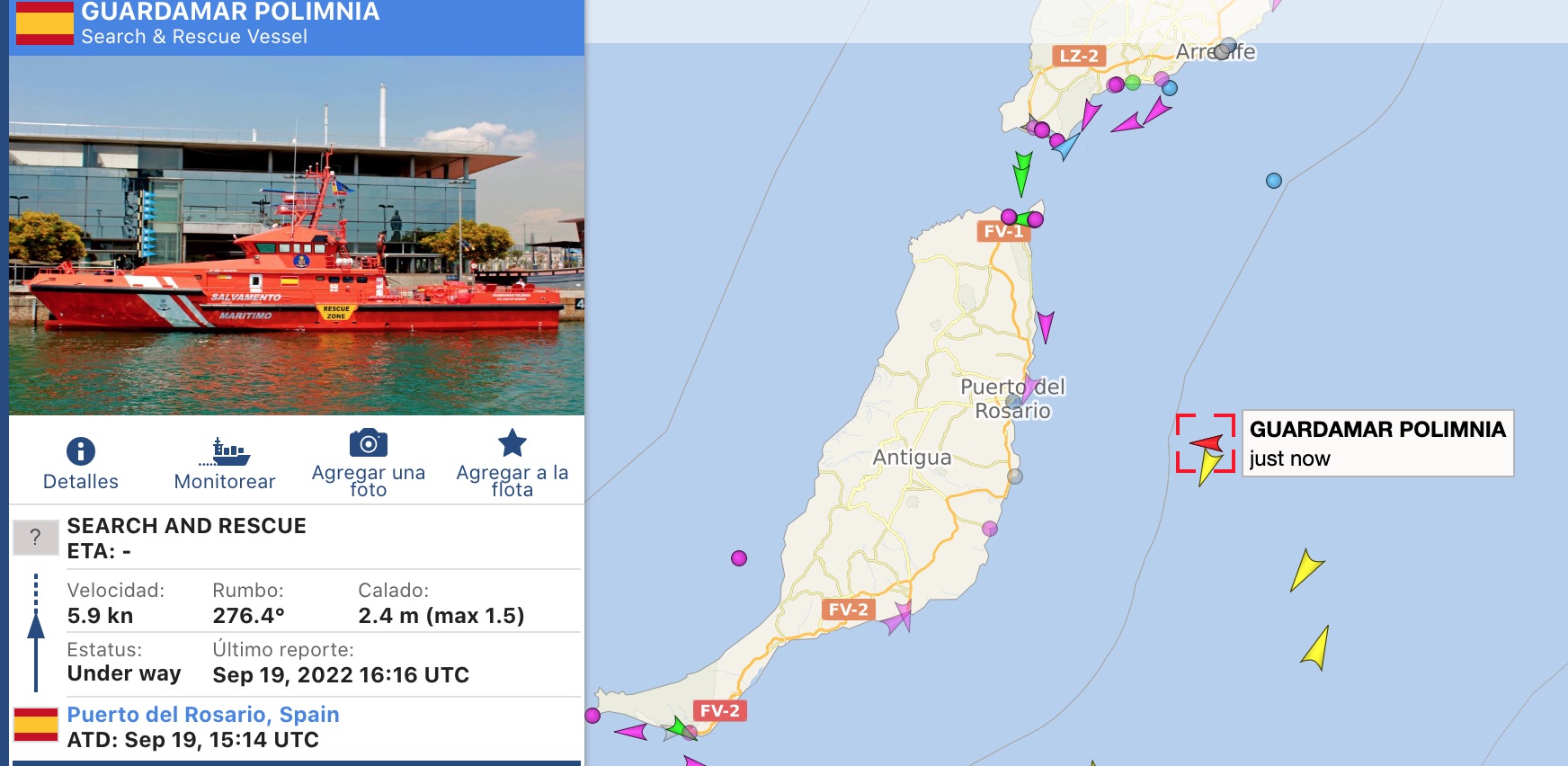Click the magenta circle west of Fuerteventura
1568x766 pixels.
(x=739, y=558)
